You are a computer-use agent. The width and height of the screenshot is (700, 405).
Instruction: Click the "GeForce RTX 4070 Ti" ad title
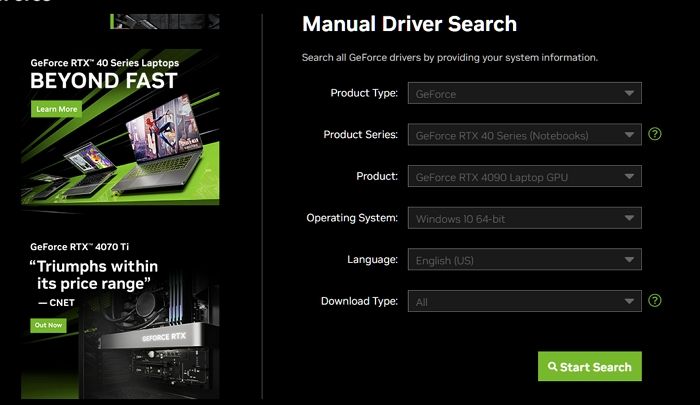pyautogui.click(x=79, y=246)
